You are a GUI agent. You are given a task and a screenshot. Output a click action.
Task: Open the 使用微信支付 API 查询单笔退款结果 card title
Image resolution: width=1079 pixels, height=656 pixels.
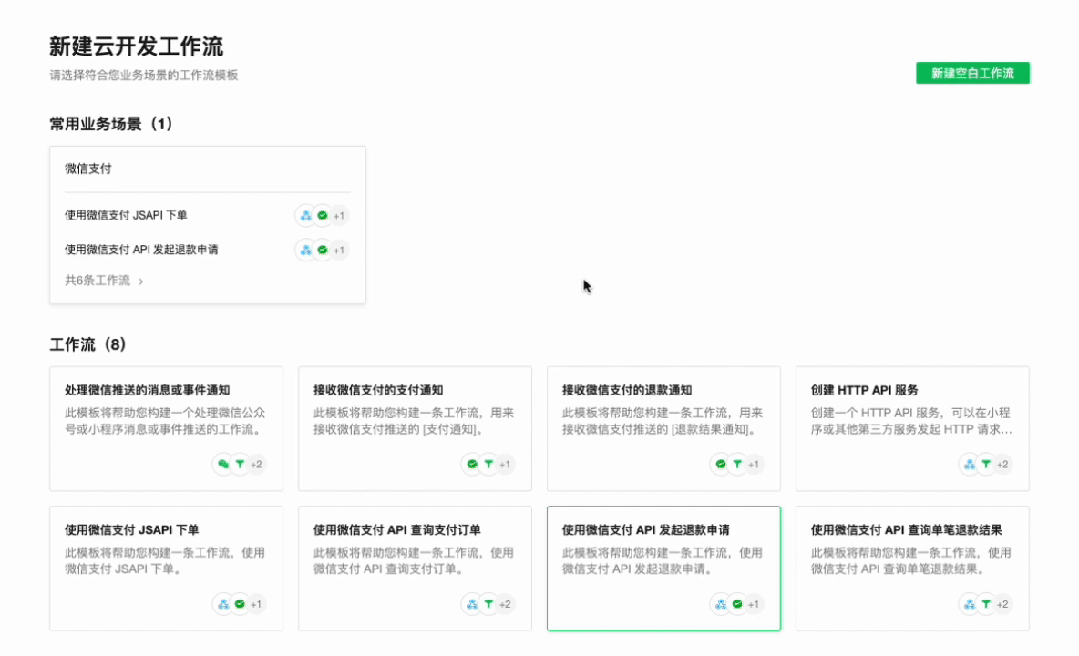click(906, 530)
